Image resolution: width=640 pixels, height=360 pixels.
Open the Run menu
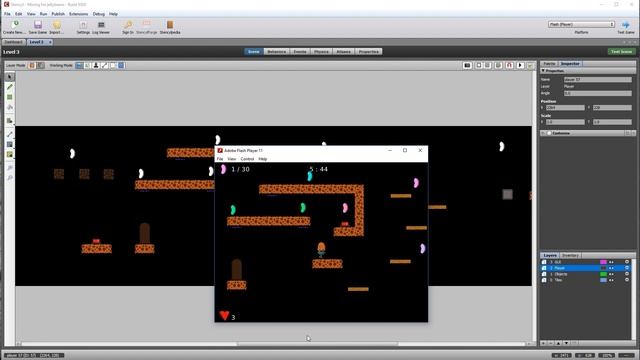click(43, 14)
